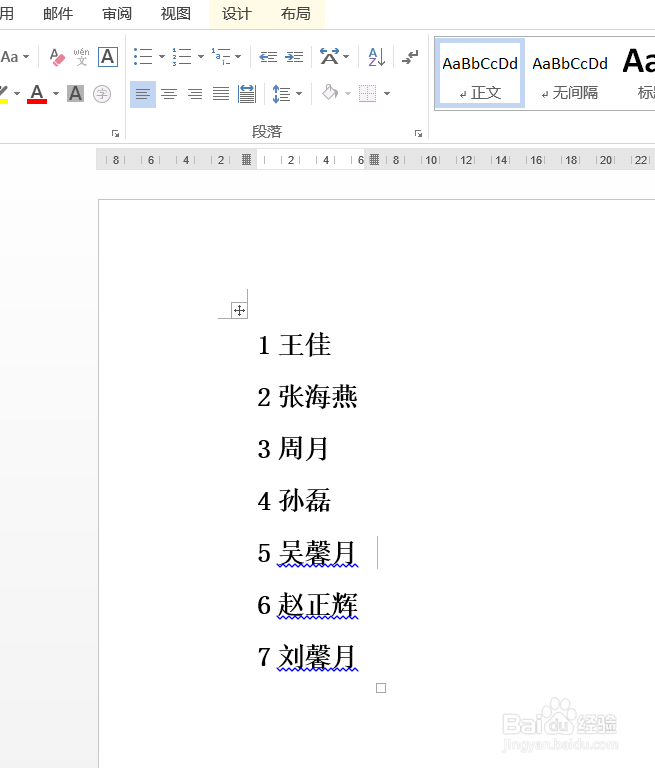Apply the 无间隔 style
The height and width of the screenshot is (768, 655).
pos(570,73)
